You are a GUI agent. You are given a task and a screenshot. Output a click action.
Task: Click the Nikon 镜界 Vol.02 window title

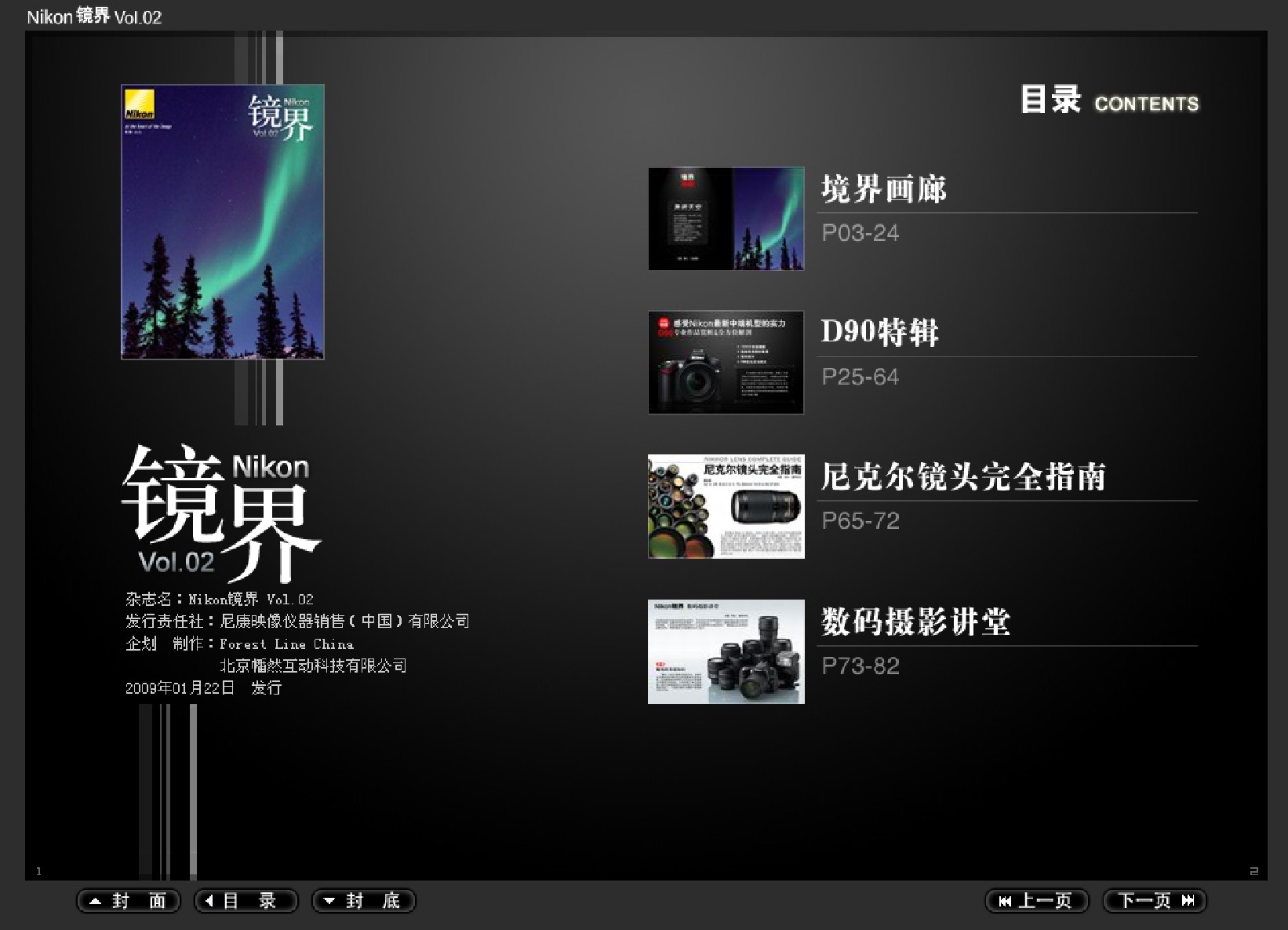coord(94,16)
